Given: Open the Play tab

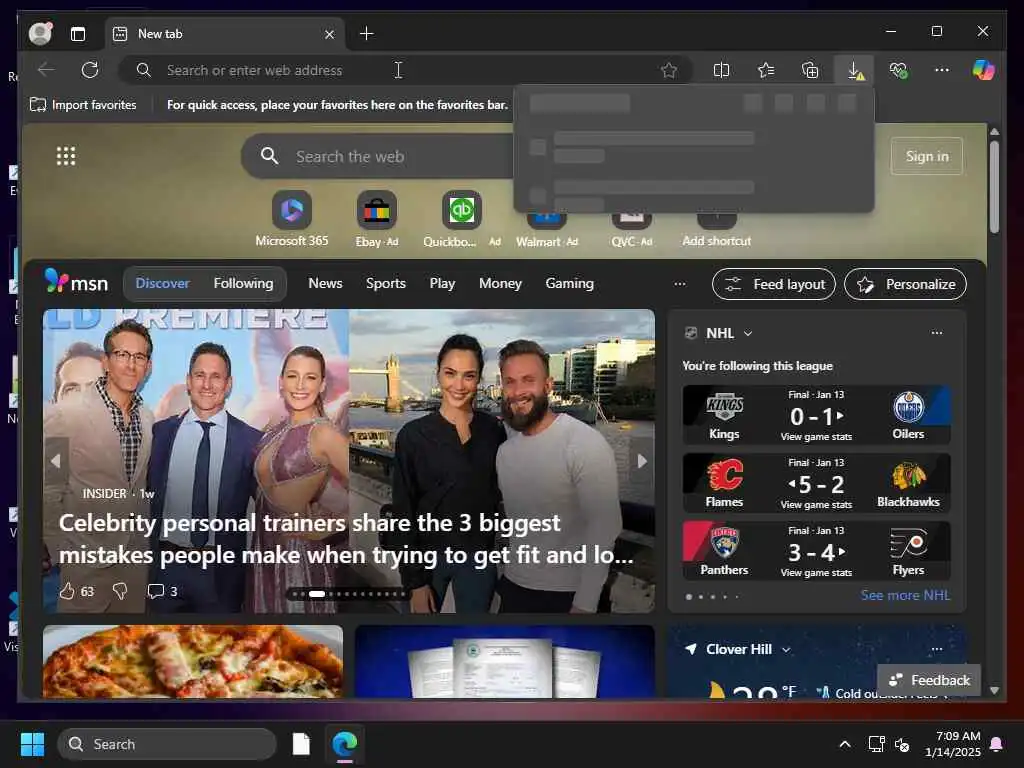Looking at the screenshot, I should pyautogui.click(x=442, y=283).
